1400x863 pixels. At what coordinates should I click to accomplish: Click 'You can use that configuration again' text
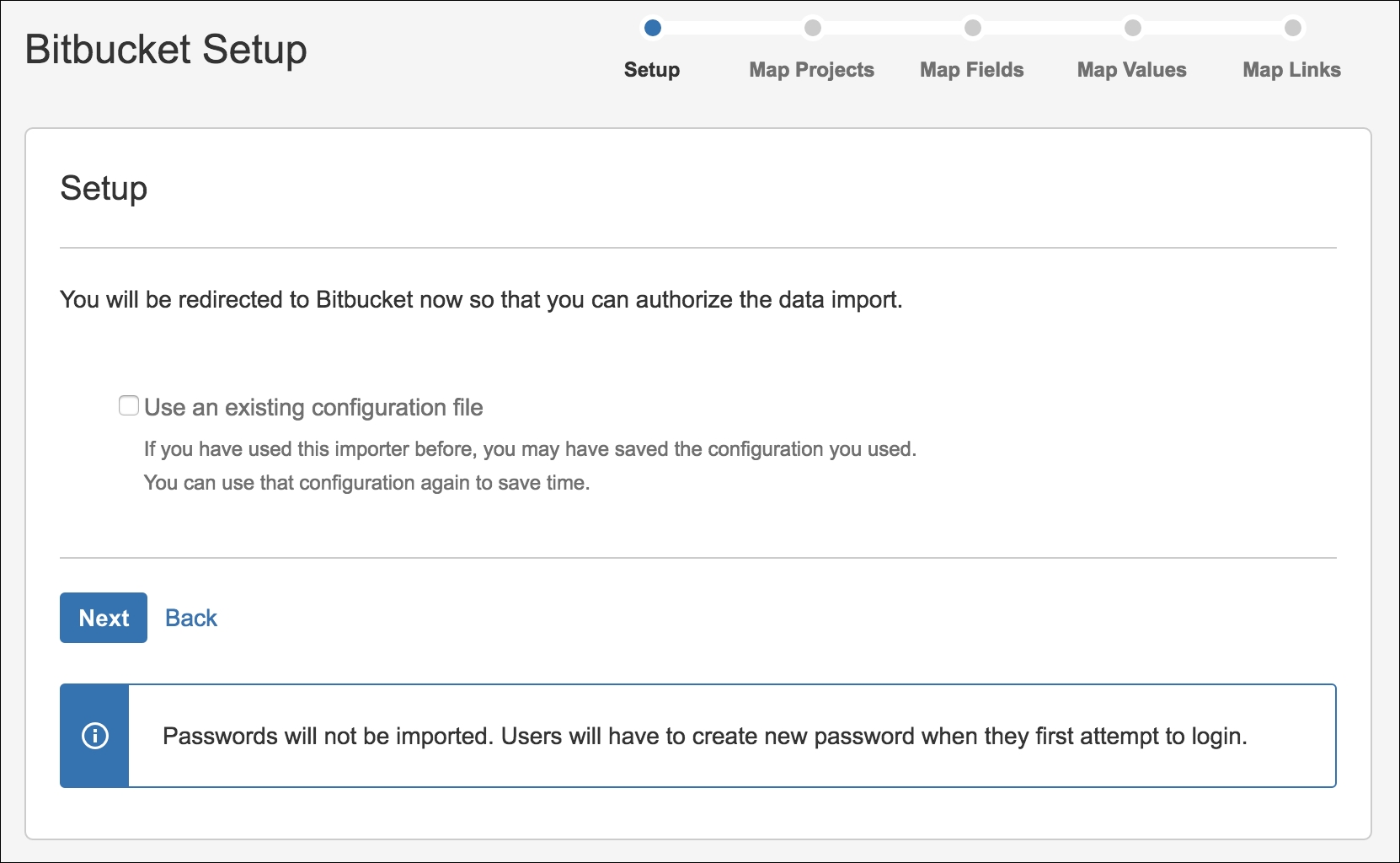[366, 483]
